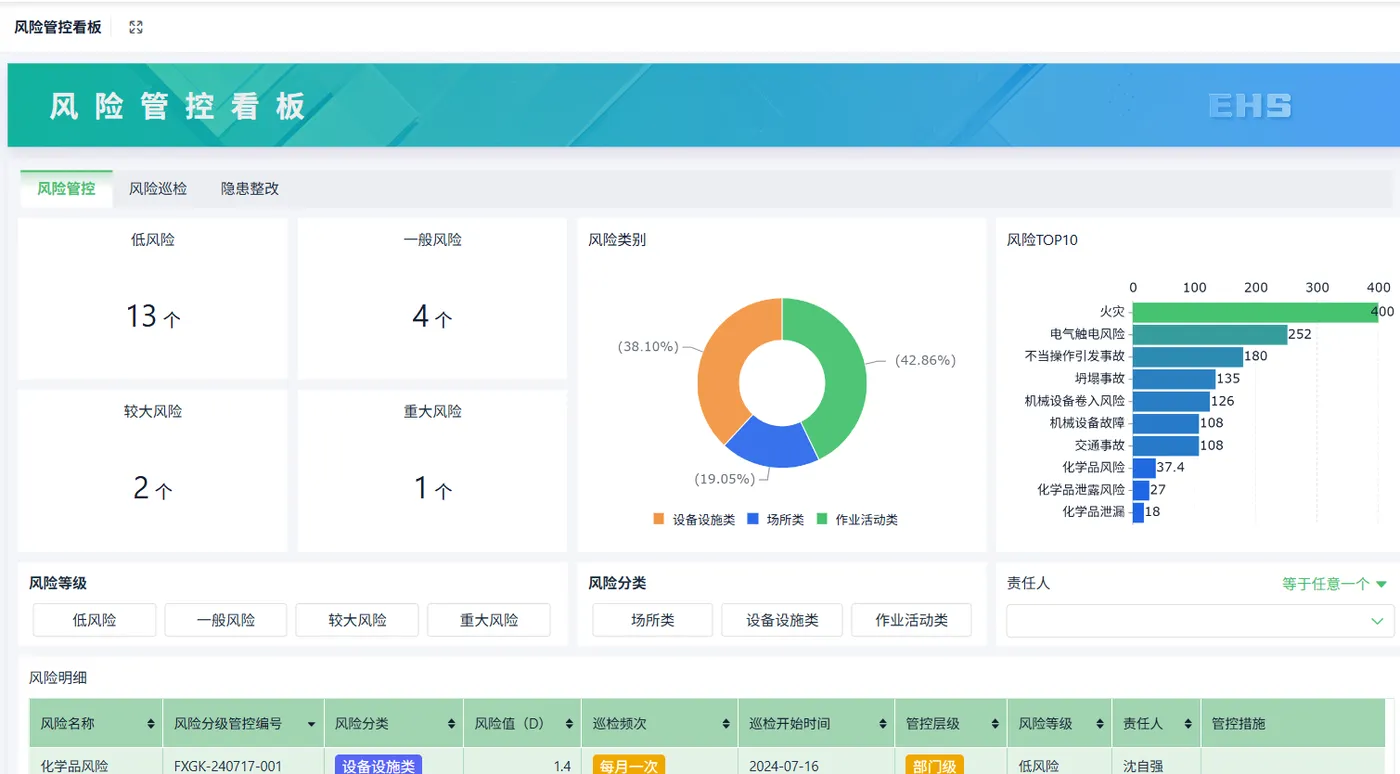Toggle the 低风险 filter button
1400x774 pixels.
point(95,620)
